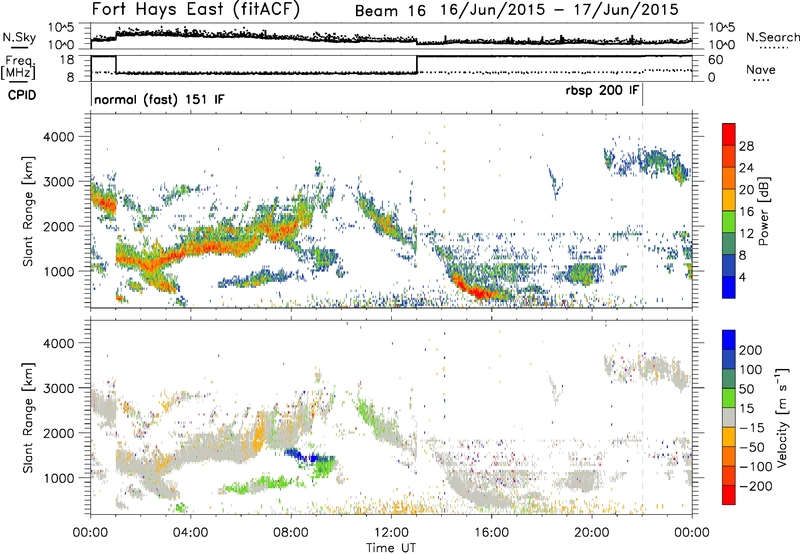Click the Beam 16 label
Image resolution: width=800 pixels, height=554 pixels.
tap(390, 11)
